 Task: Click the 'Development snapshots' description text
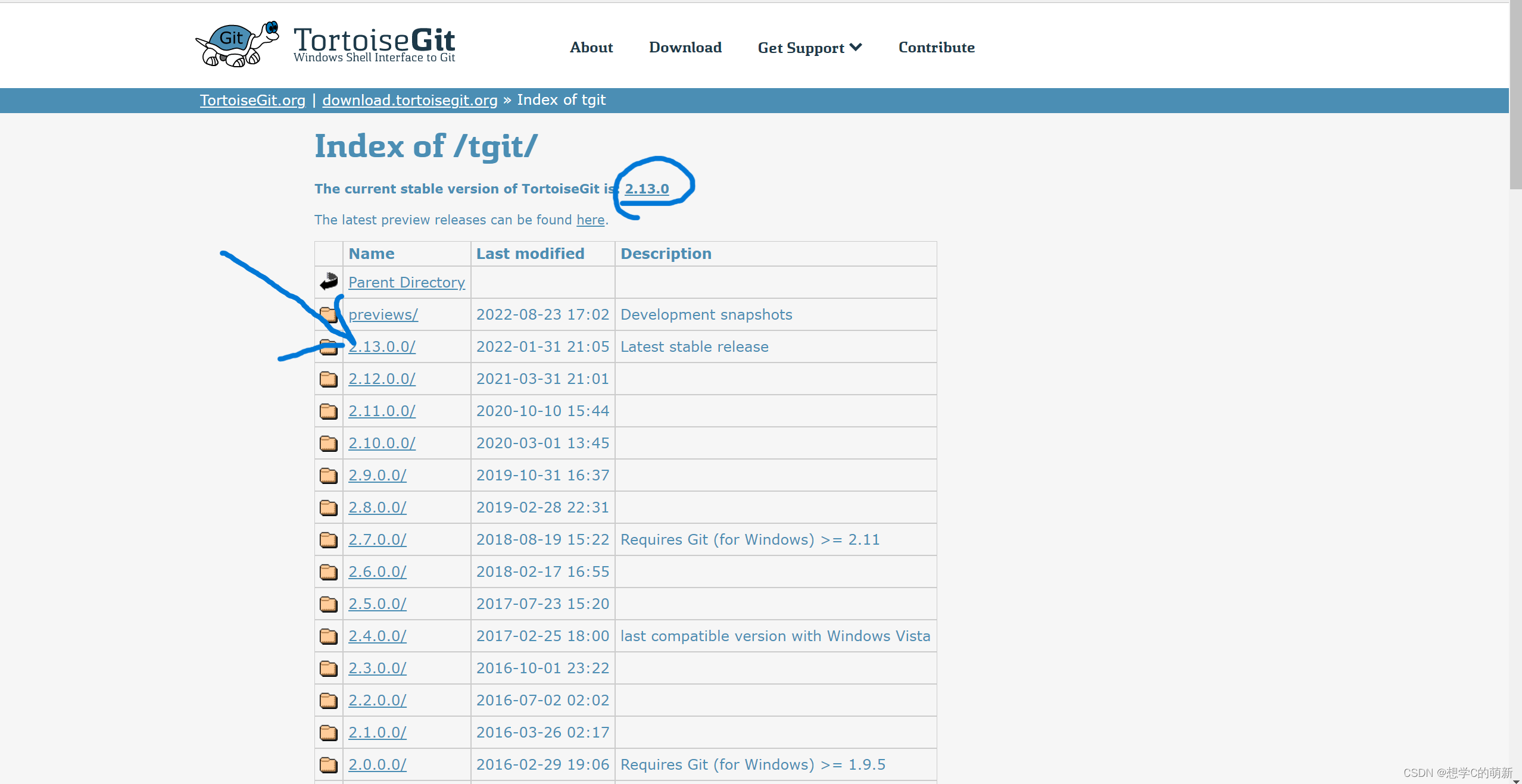tap(706, 314)
